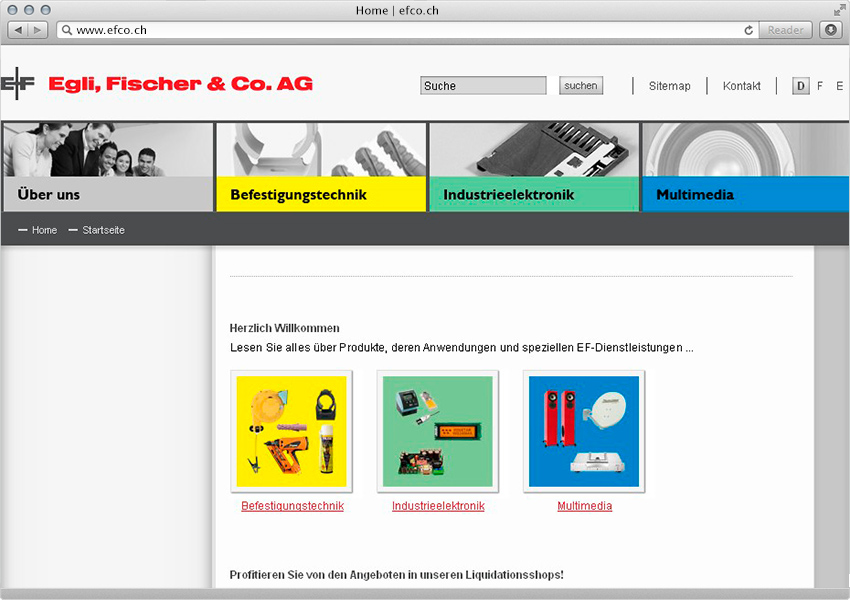Click the Suche search input field
The height and width of the screenshot is (600, 850).
483,86
